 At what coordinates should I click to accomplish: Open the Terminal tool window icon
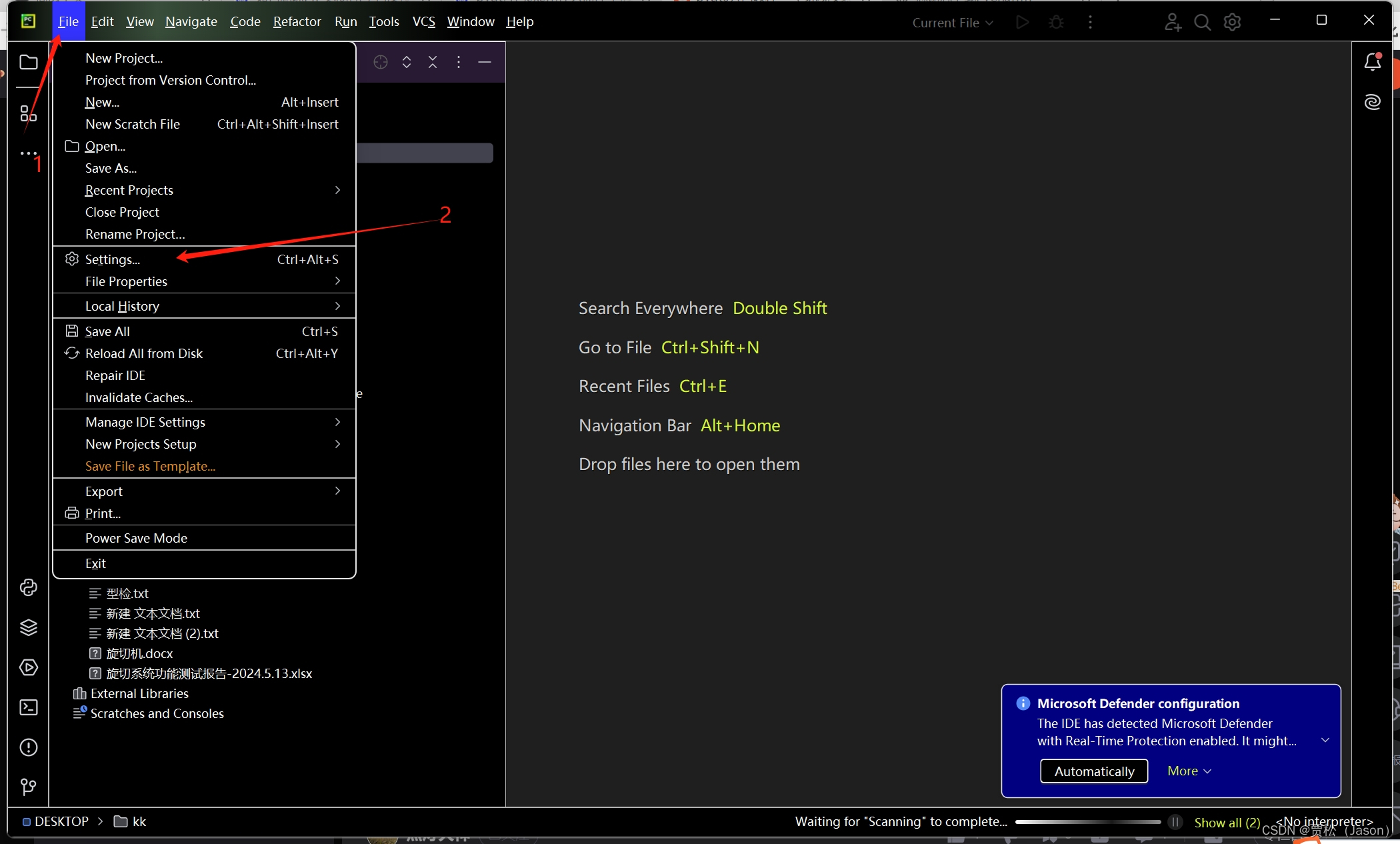coord(28,707)
